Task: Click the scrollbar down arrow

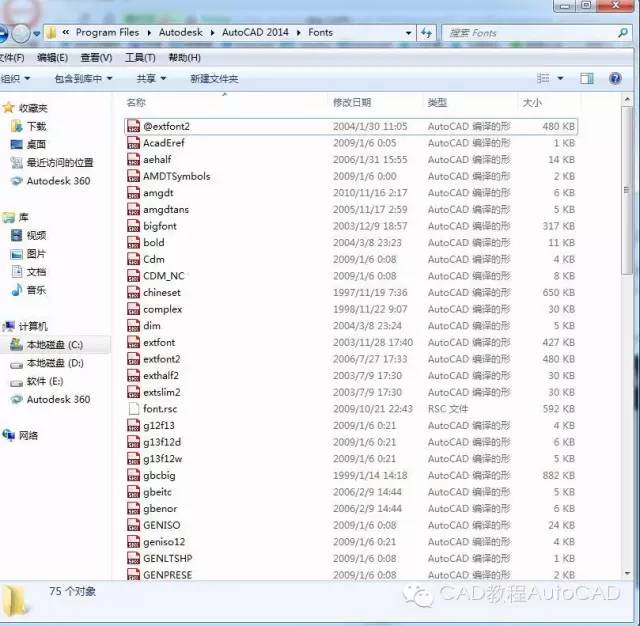Action: [x=627, y=573]
